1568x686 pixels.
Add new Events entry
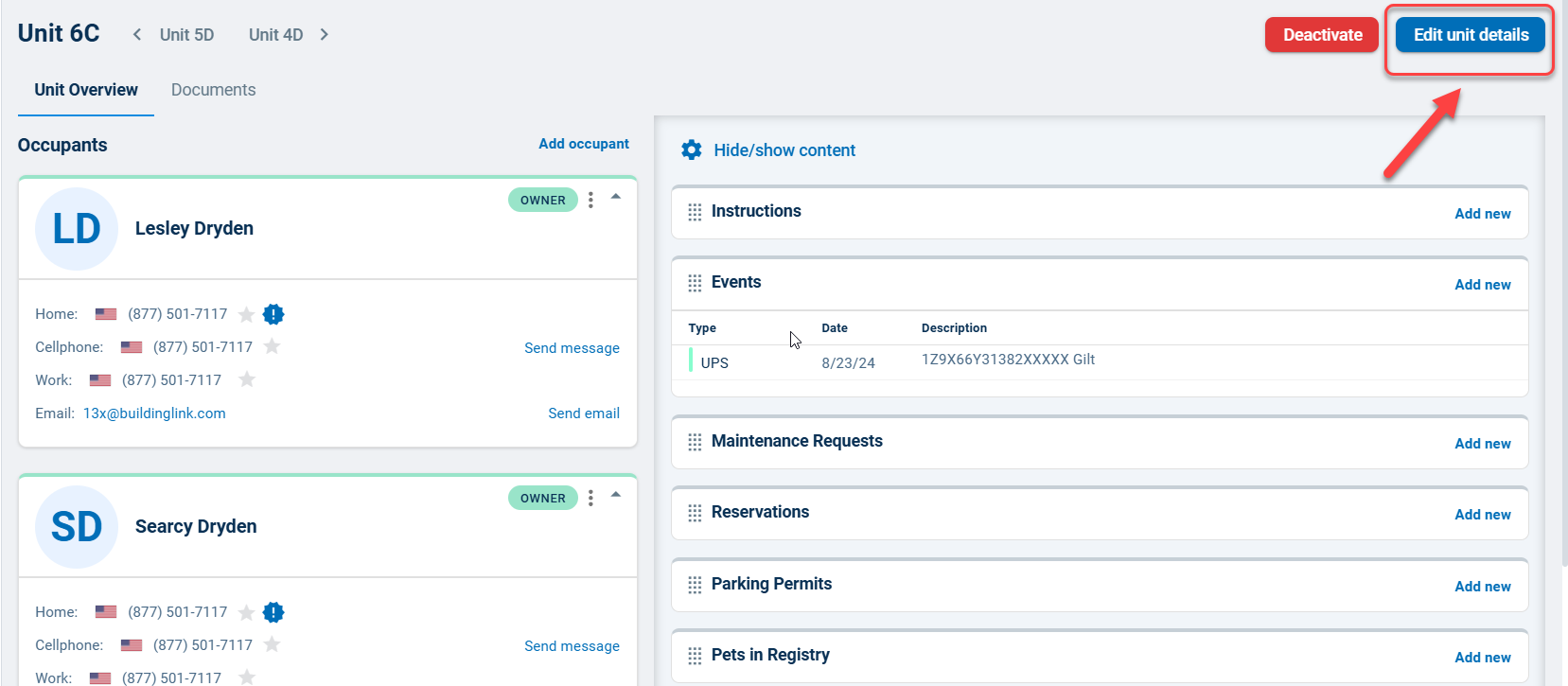click(x=1483, y=285)
